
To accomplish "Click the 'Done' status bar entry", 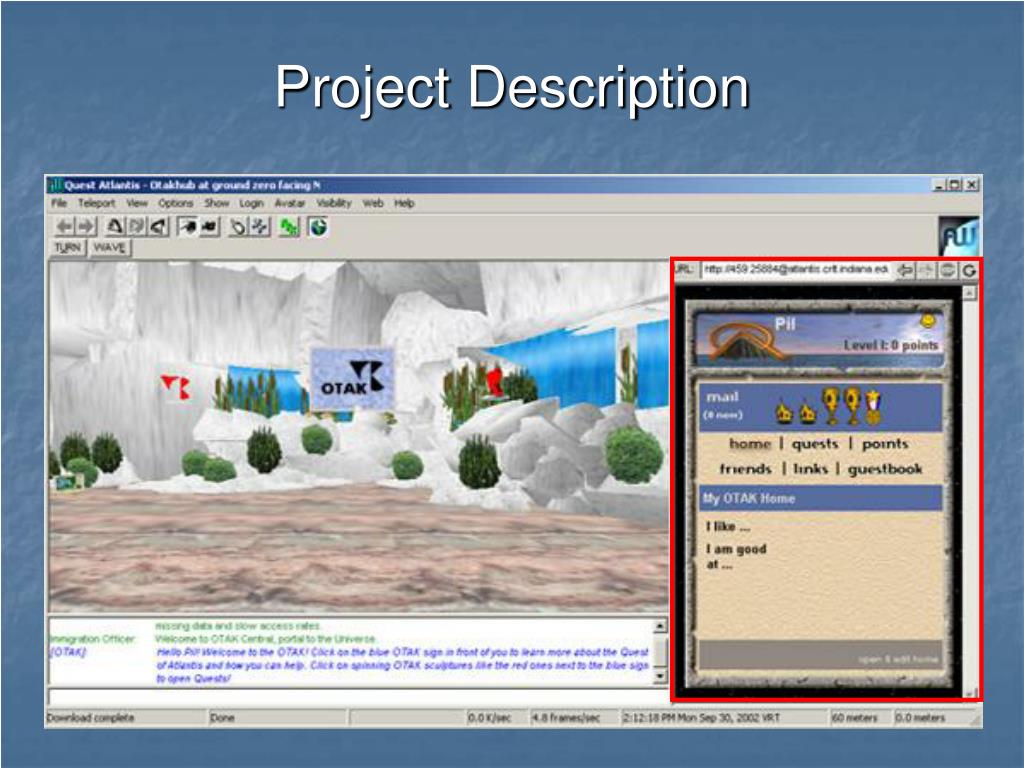I will (x=221, y=718).
